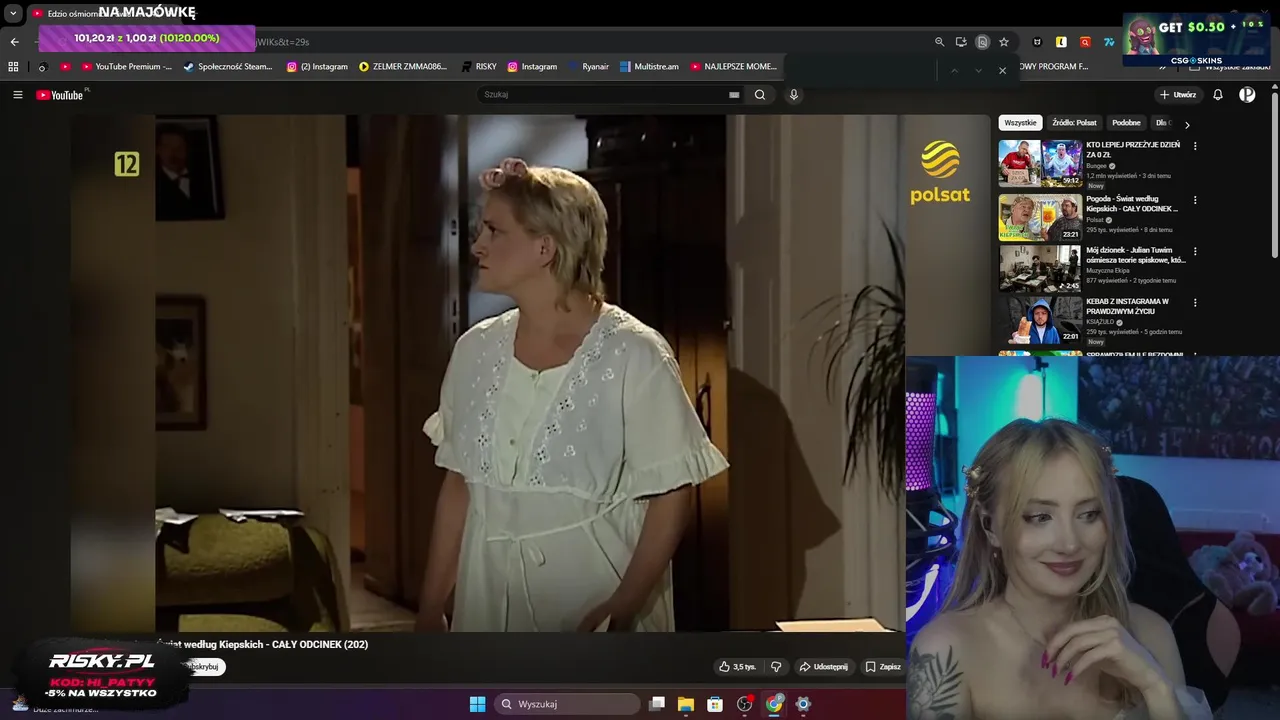Open NAJLEPSZE MOME... bookmark

click(734, 67)
